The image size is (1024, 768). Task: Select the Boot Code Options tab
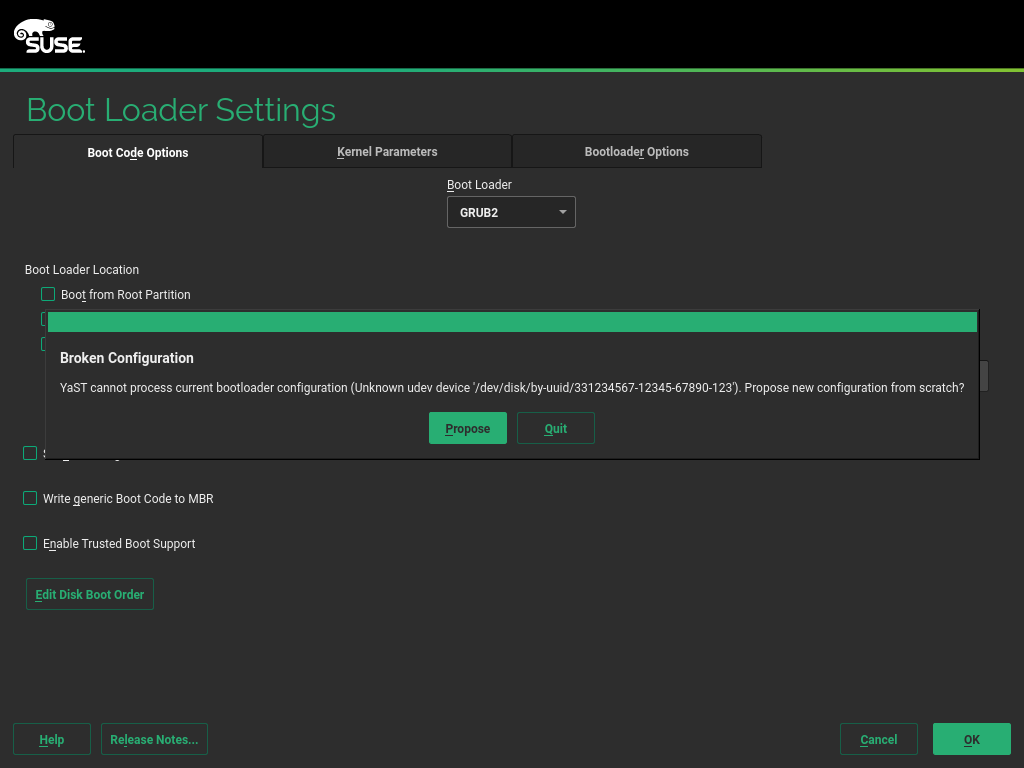point(138,152)
